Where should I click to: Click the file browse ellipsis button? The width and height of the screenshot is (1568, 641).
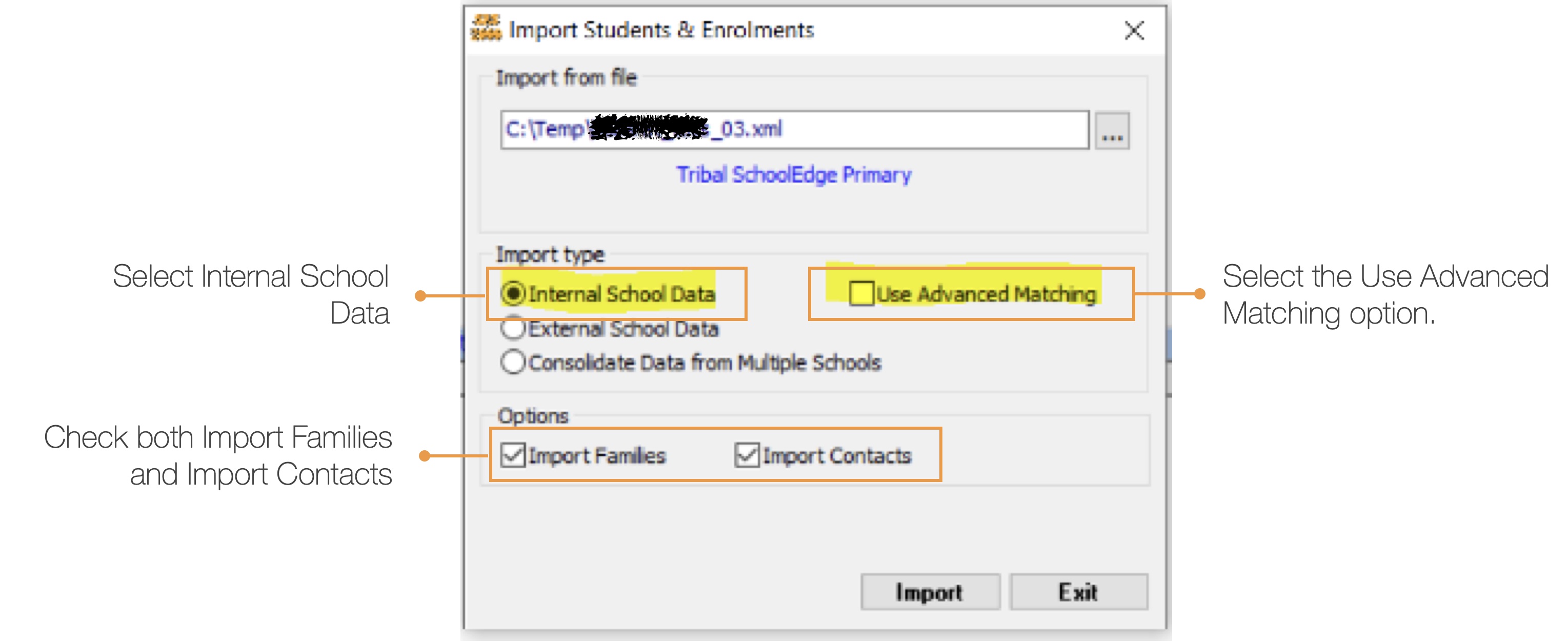[x=1112, y=130]
